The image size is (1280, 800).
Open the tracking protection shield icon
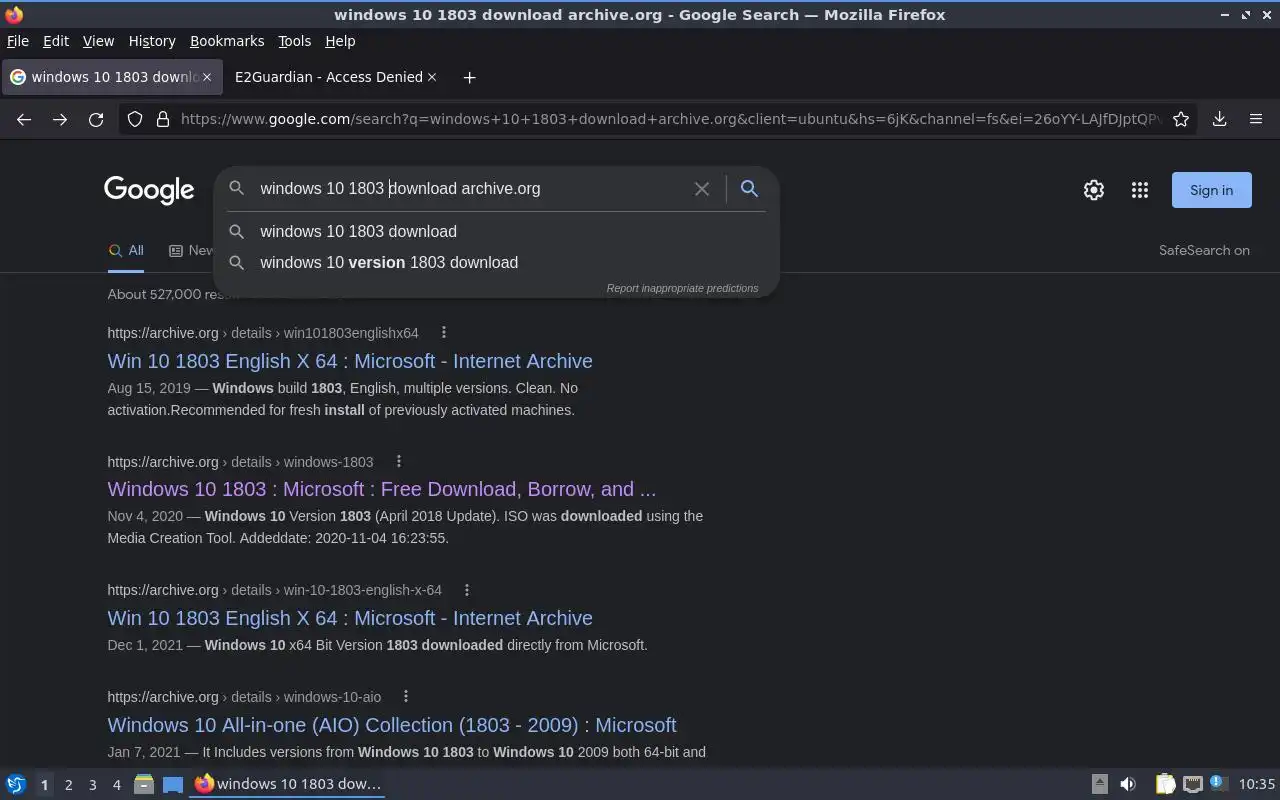pos(135,119)
